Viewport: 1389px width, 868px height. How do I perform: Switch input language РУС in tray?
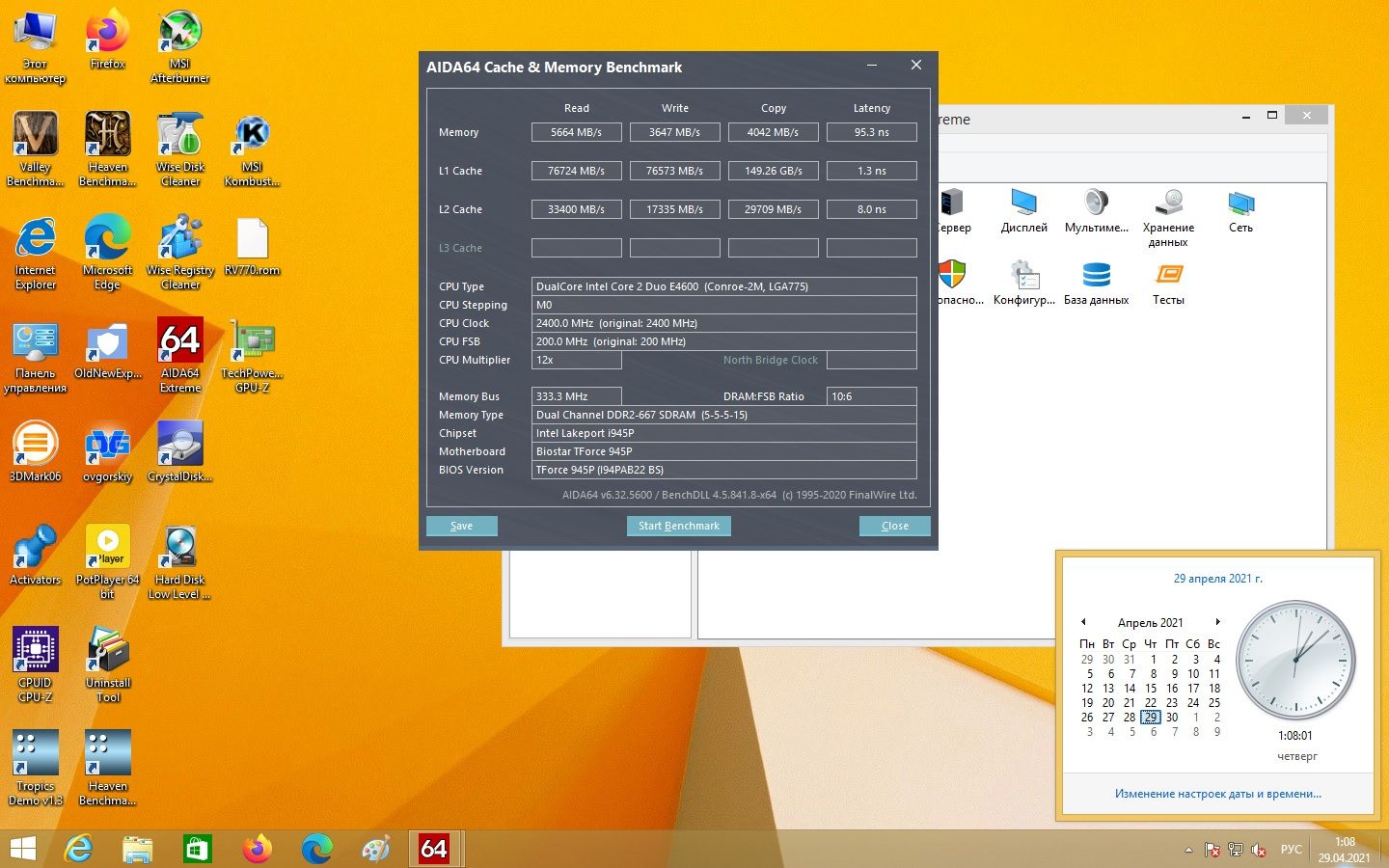click(1291, 850)
